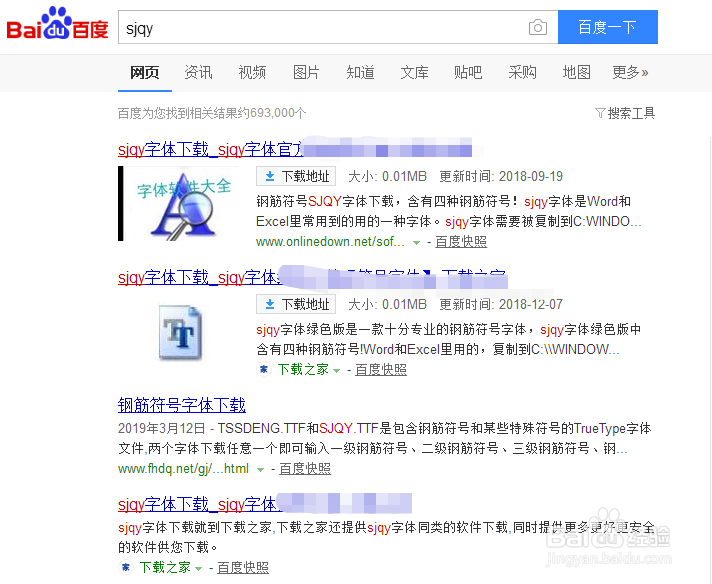This screenshot has width=712, height=584.
Task: Switch to the 资讯 tab
Action: click(x=198, y=72)
